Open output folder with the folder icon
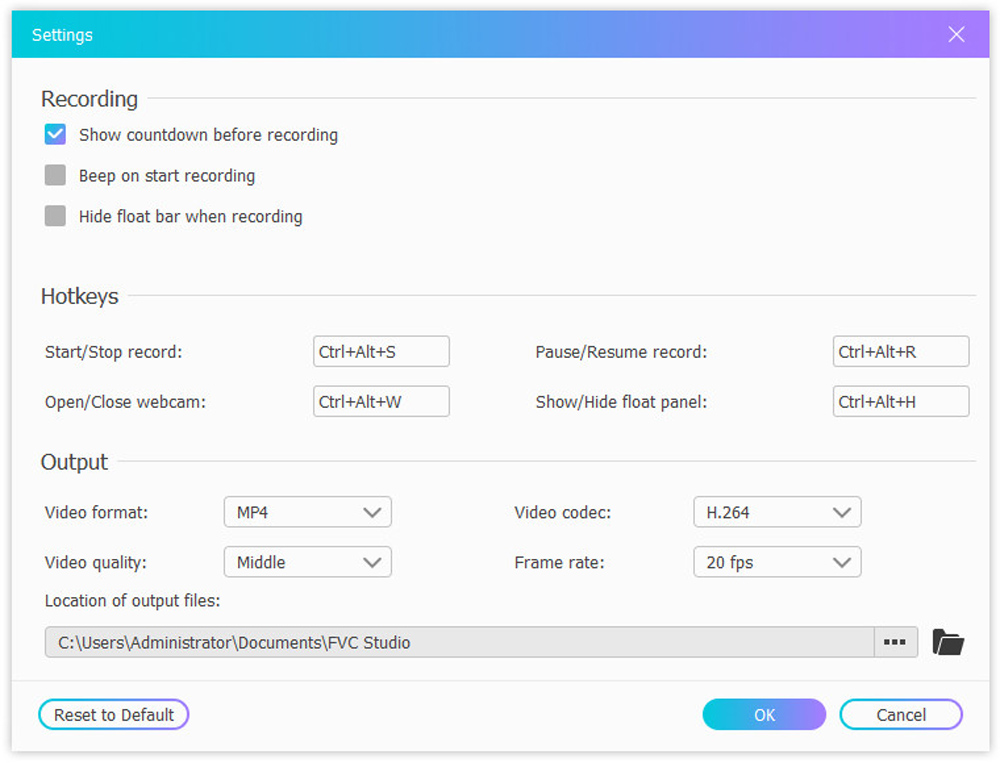 point(948,642)
